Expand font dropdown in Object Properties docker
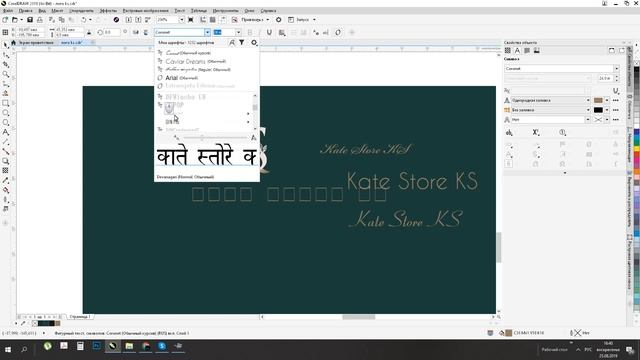640x360 pixels. (617, 69)
